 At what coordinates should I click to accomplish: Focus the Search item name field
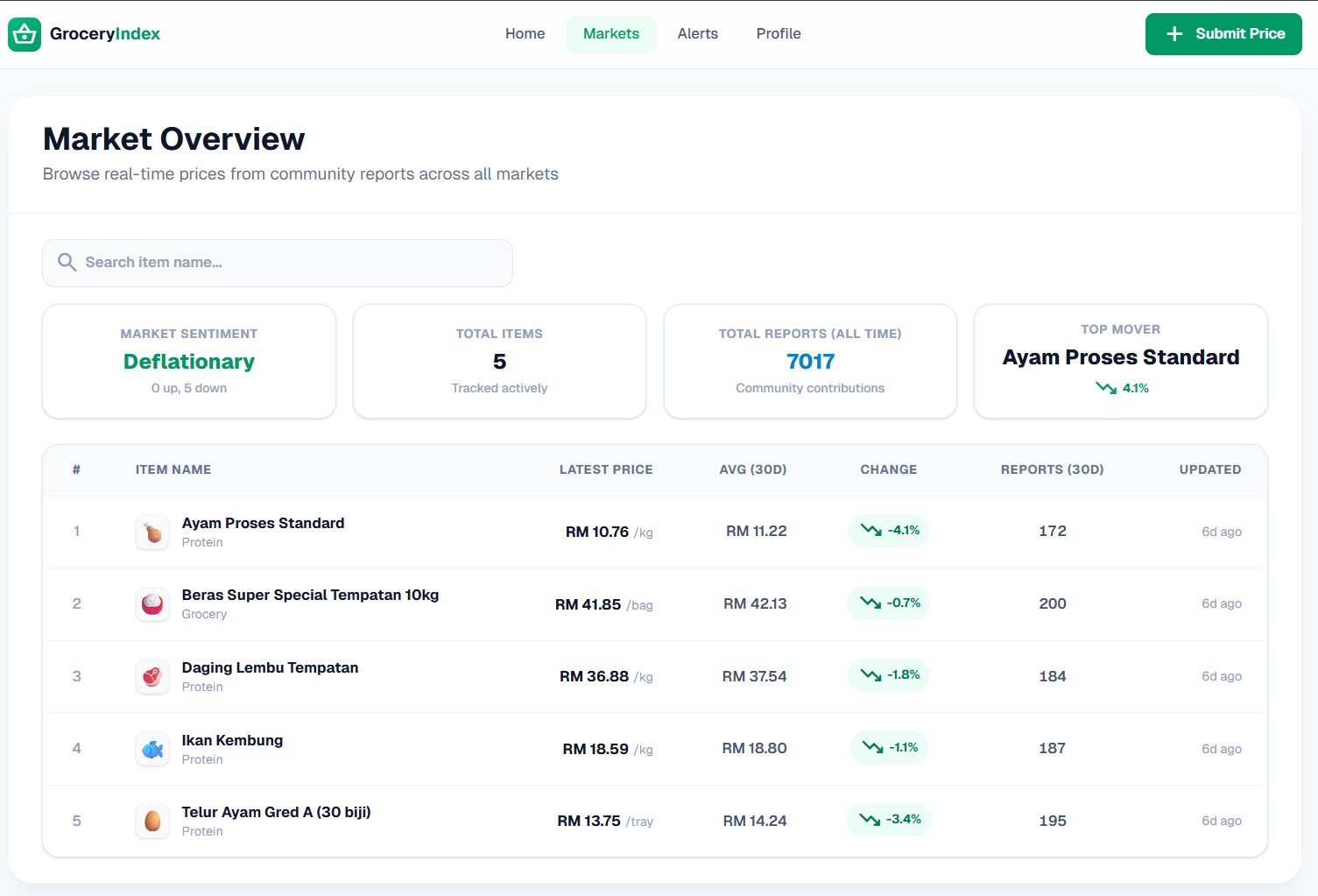(x=289, y=263)
